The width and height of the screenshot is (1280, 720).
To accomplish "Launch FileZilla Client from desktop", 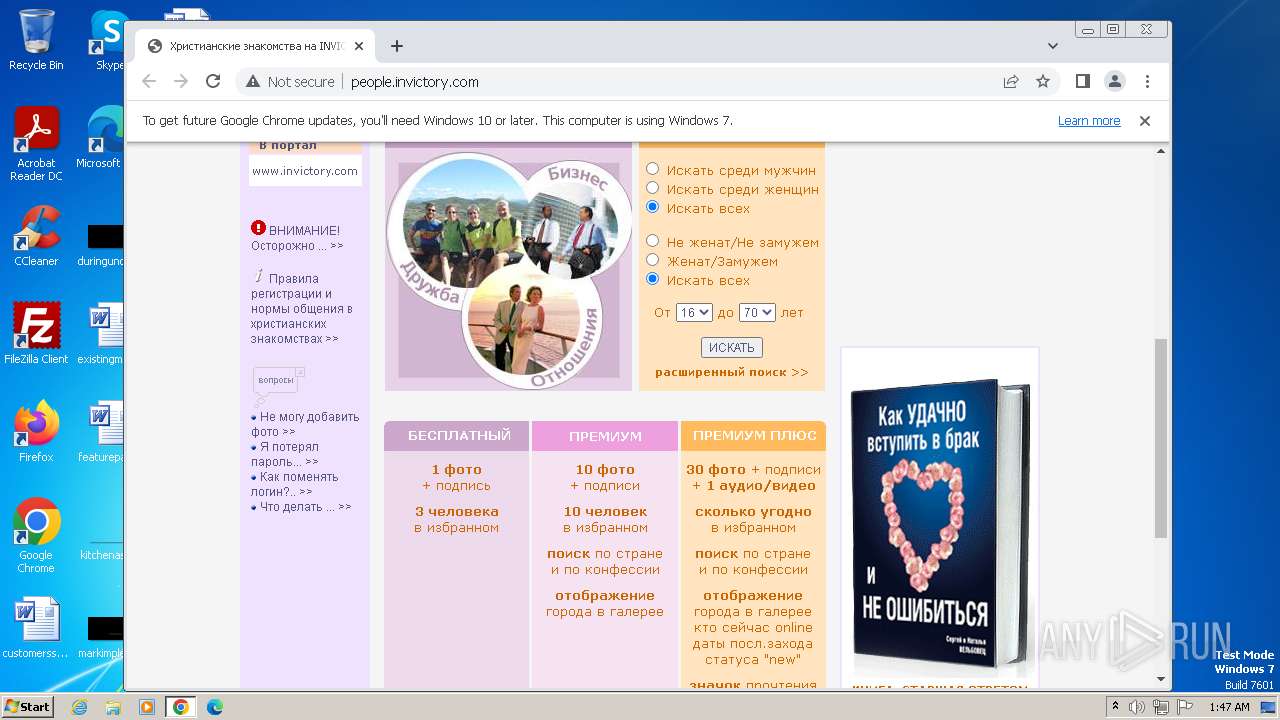I will [x=36, y=333].
